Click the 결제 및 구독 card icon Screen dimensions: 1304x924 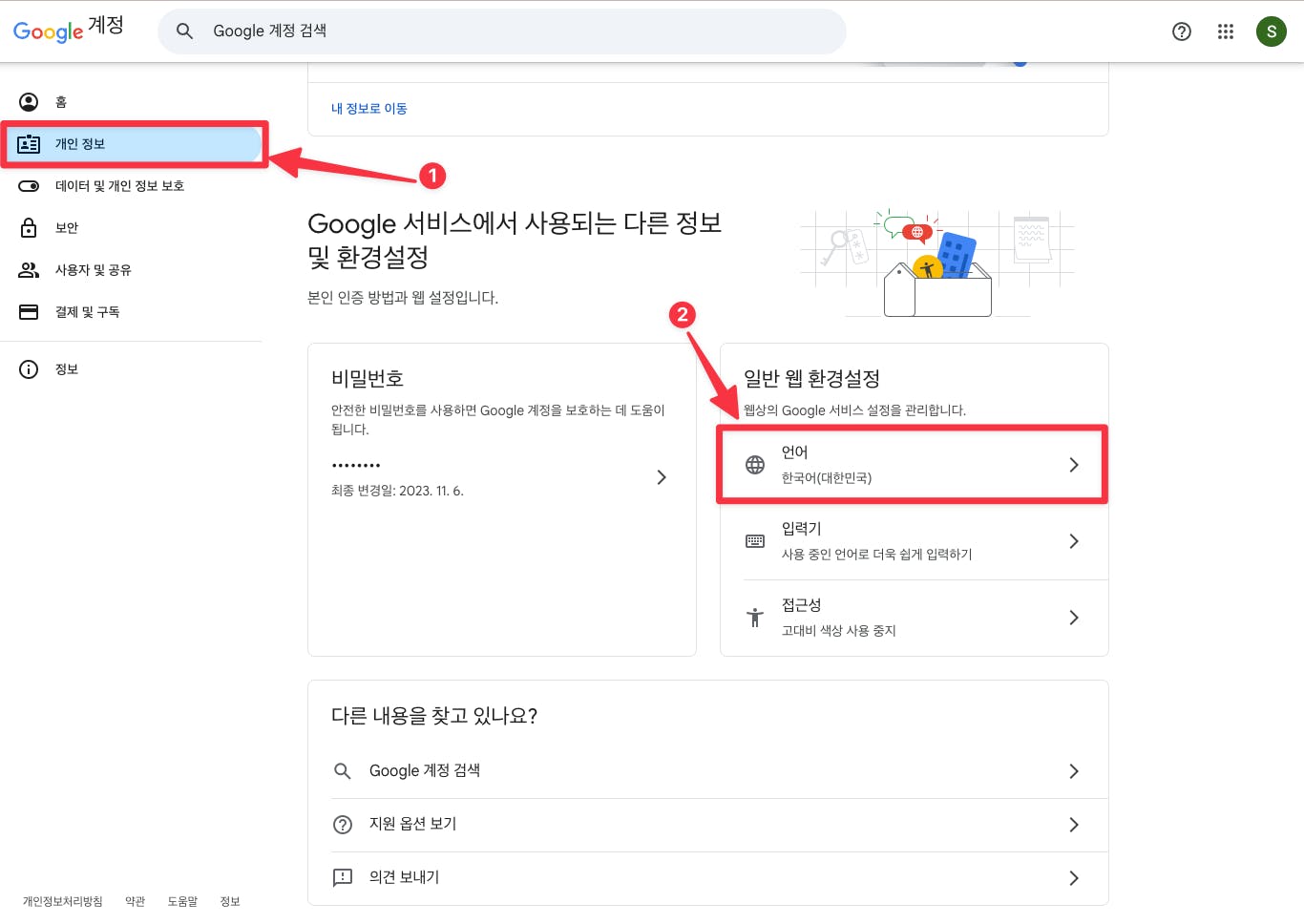[29, 311]
